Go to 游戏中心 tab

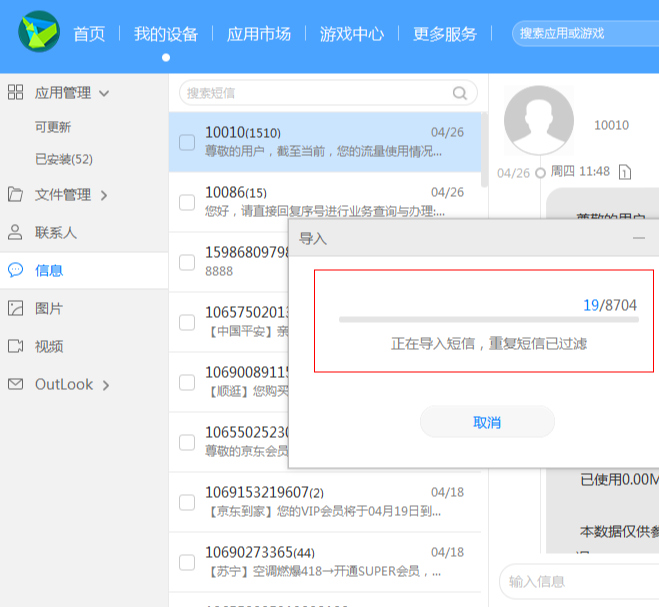352,34
